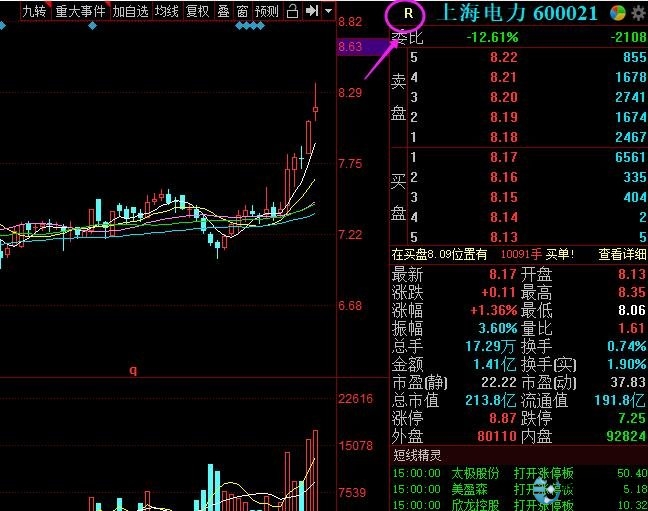Image resolution: width=648 pixels, height=511 pixels.
Task: Click 外盘 value 80110
Action: [497, 436]
